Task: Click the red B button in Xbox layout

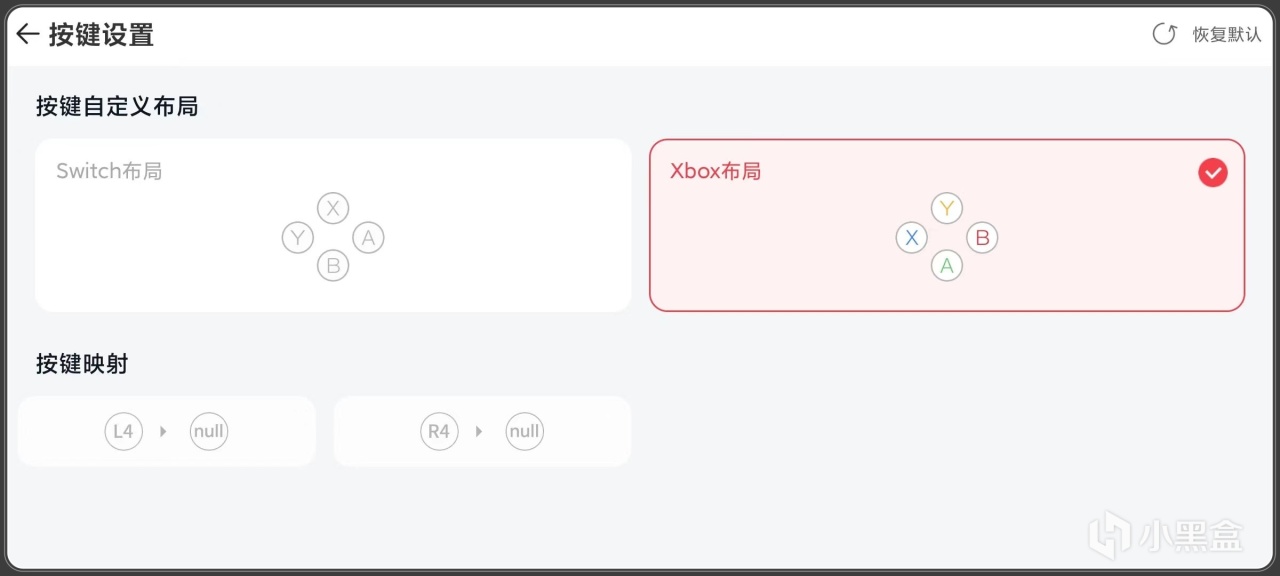Action: pos(982,238)
